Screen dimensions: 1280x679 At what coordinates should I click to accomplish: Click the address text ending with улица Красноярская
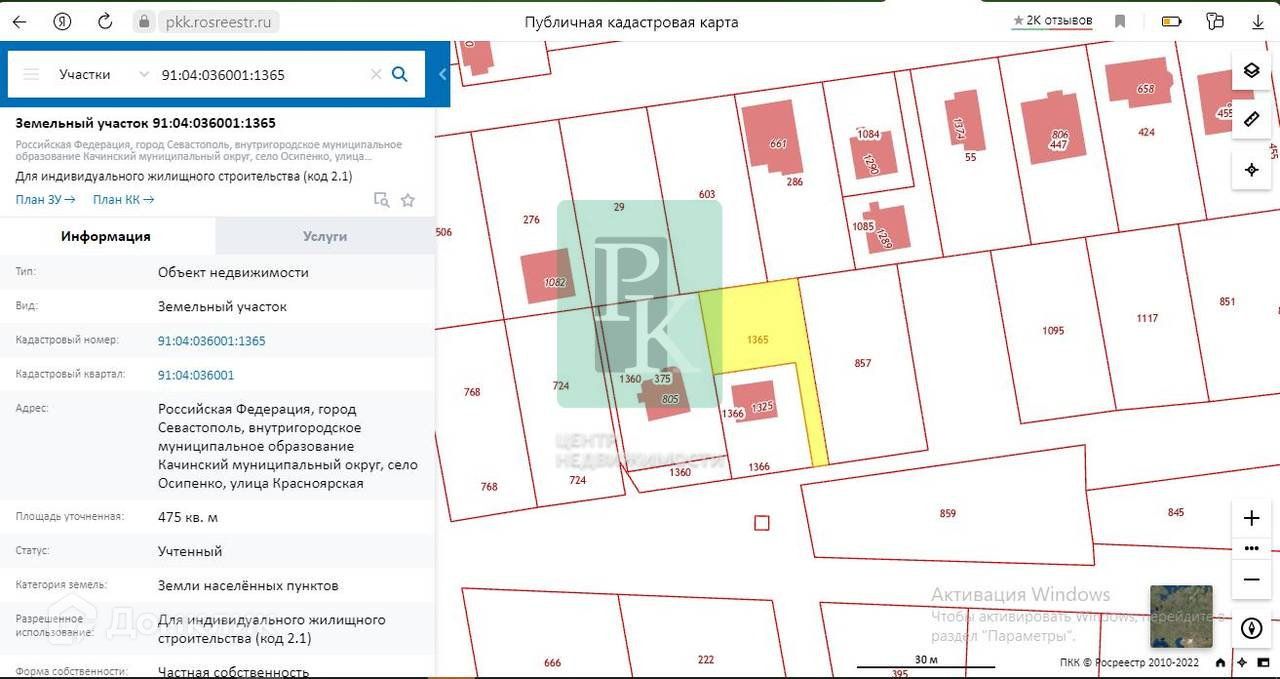click(288, 446)
